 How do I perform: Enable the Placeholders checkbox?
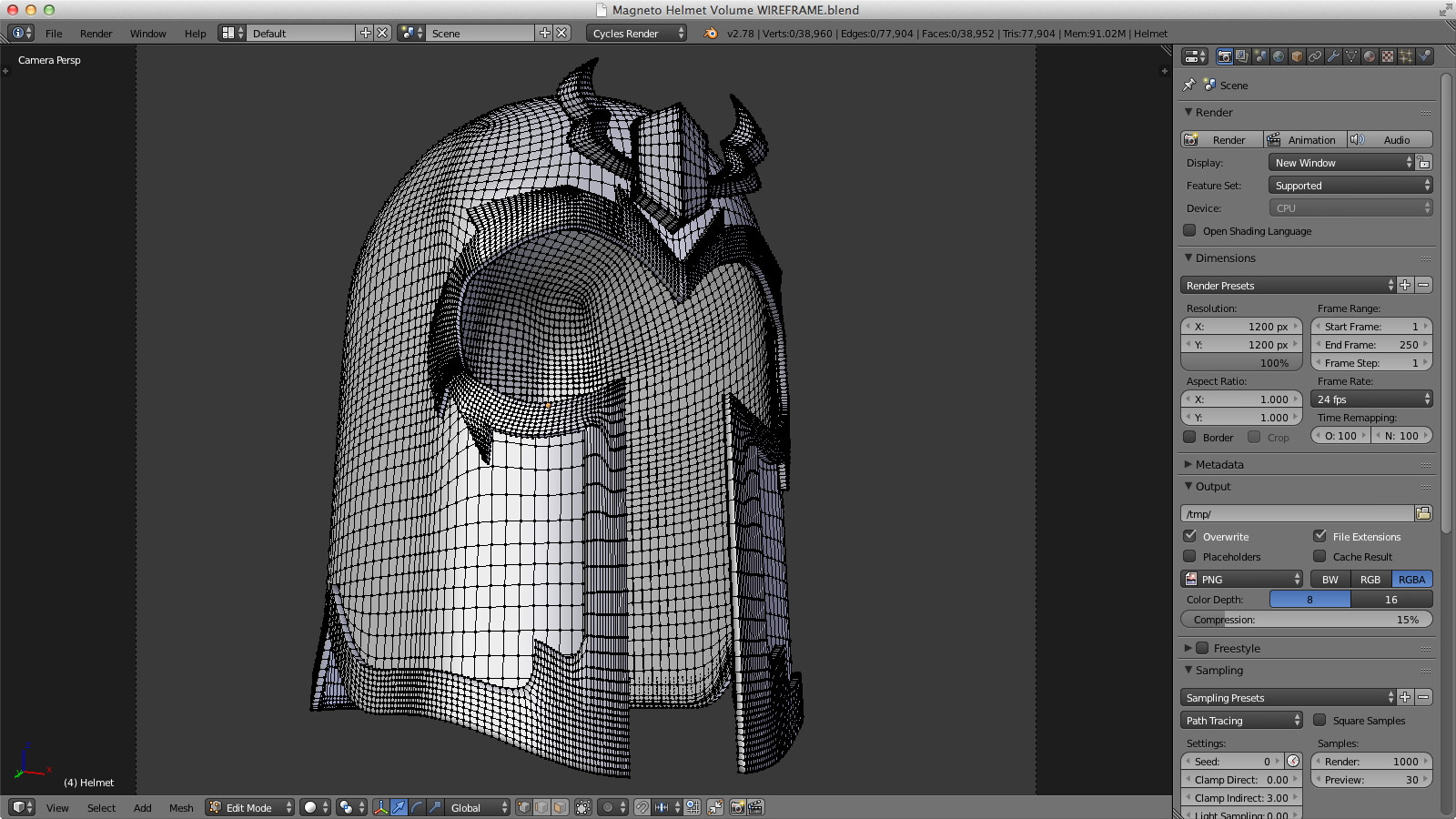1189,556
